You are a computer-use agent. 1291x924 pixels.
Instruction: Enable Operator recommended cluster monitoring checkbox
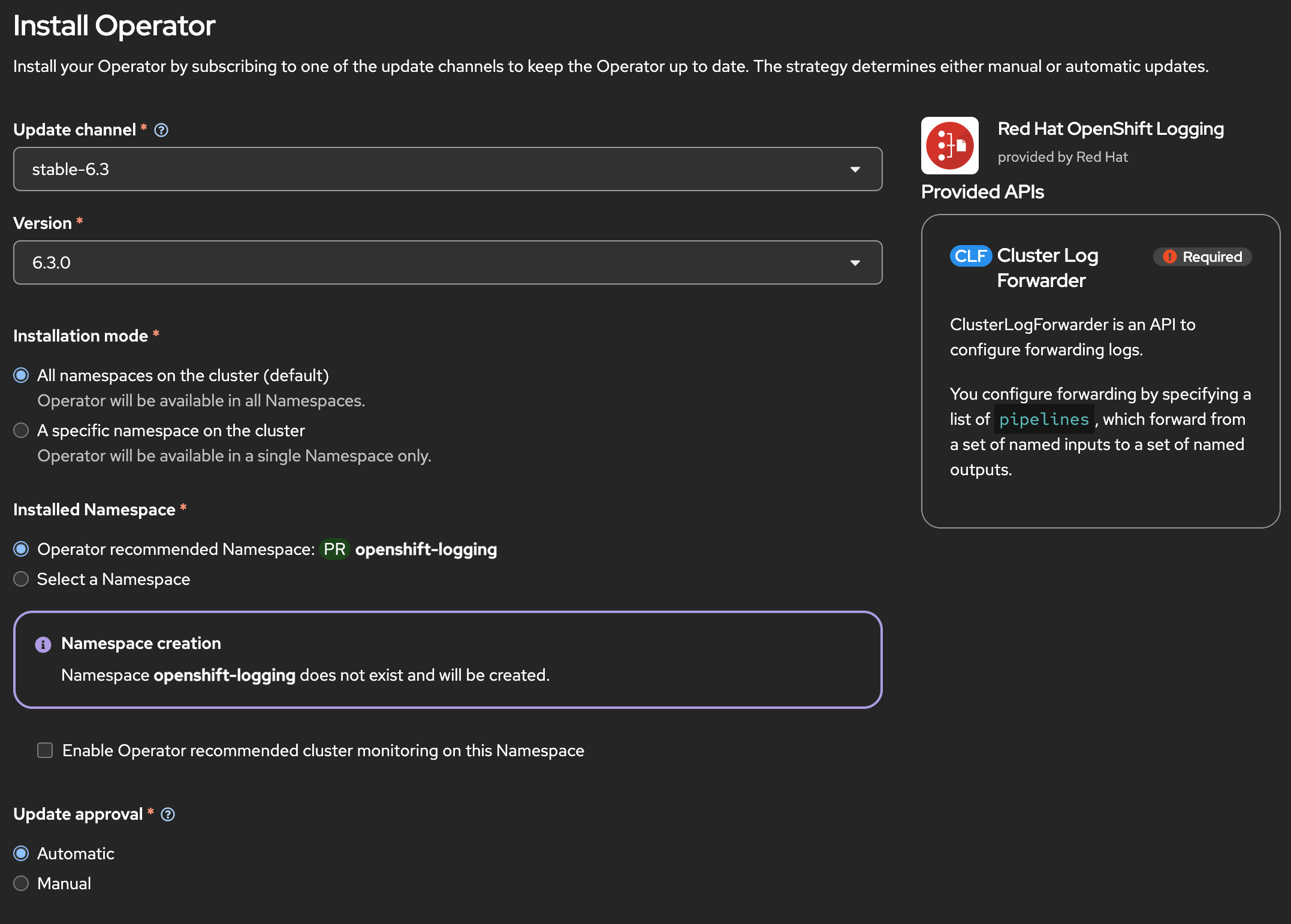45,750
